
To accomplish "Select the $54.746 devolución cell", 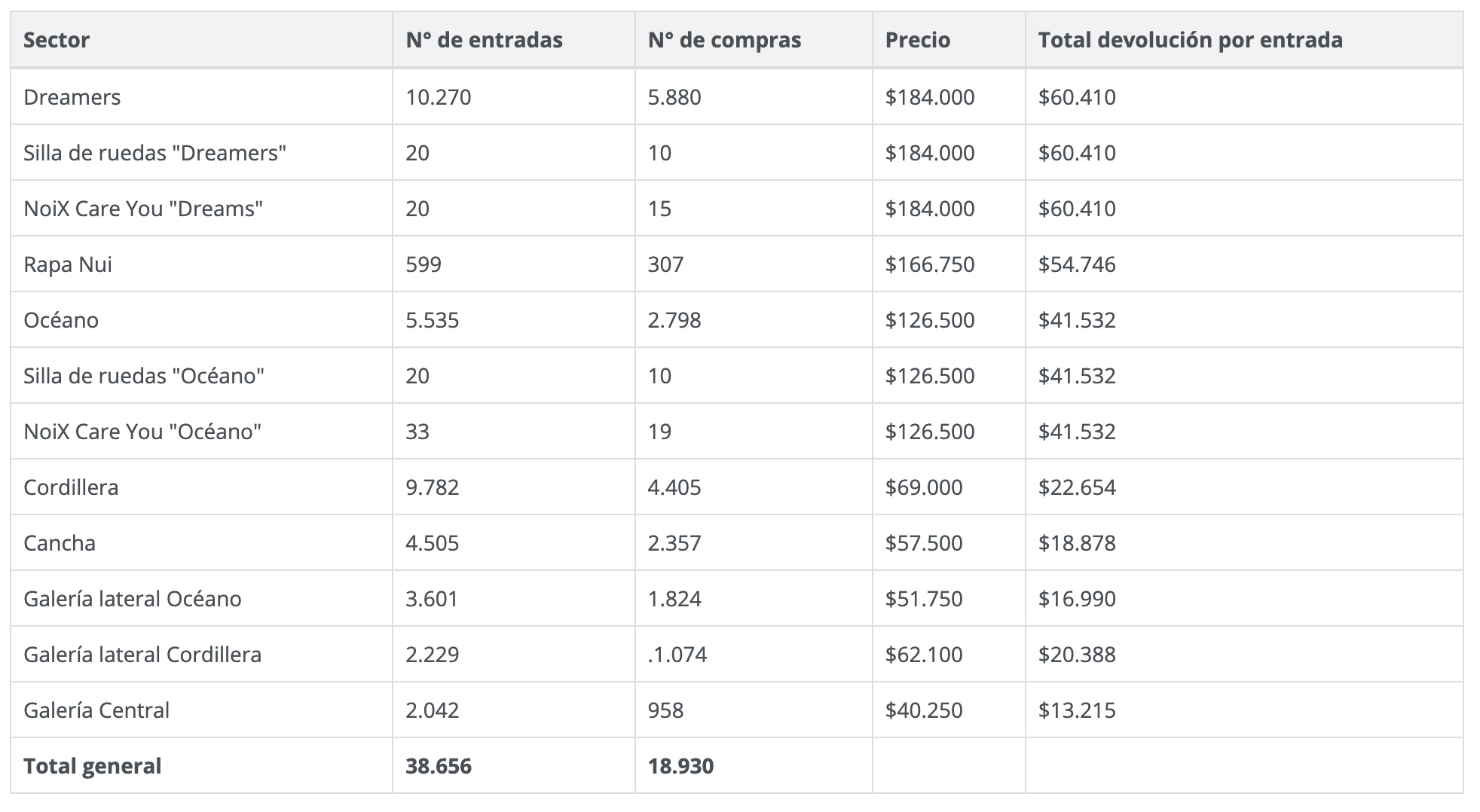I will (1077, 264).
